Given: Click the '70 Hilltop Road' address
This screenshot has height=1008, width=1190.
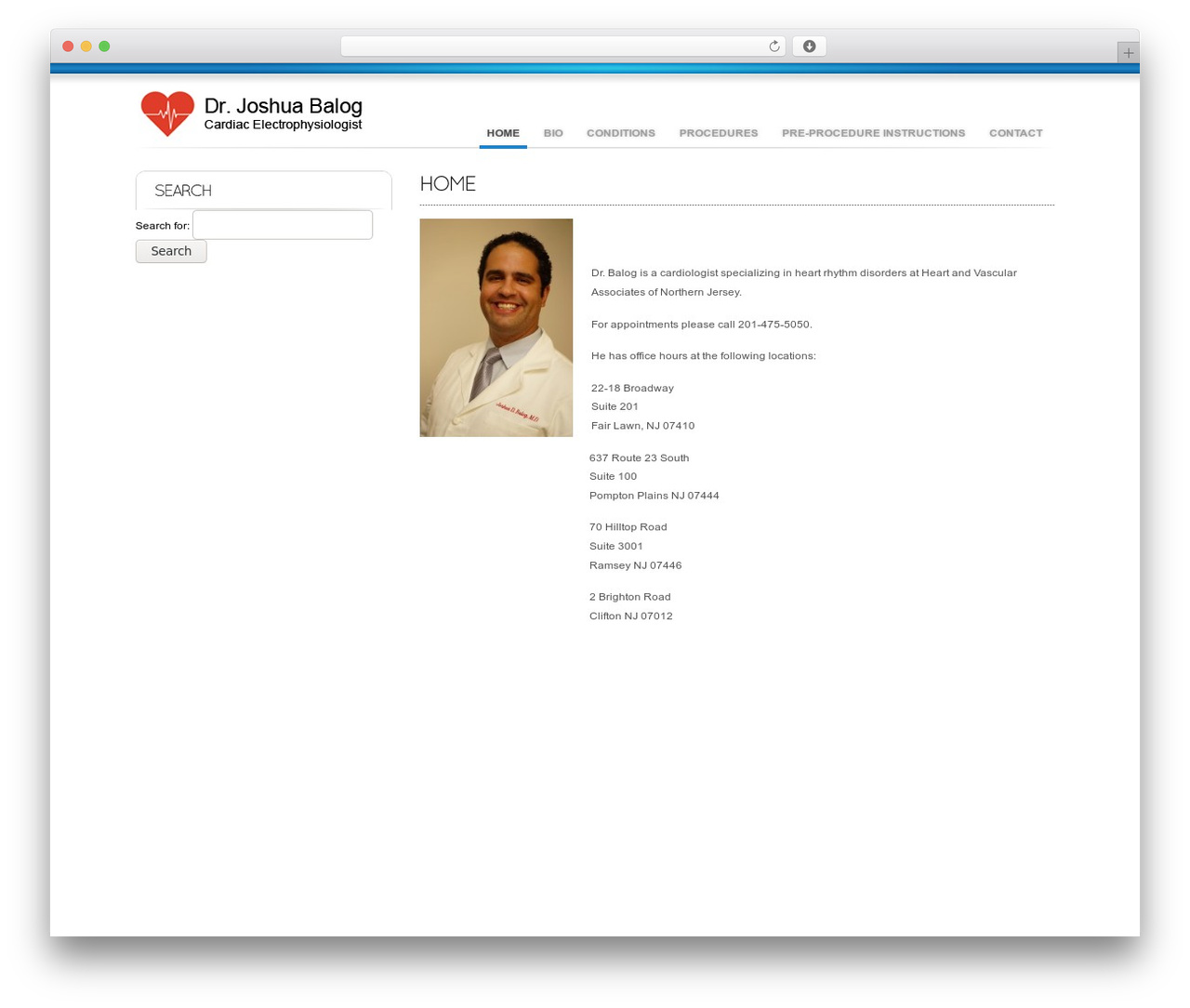Looking at the screenshot, I should (x=628, y=527).
